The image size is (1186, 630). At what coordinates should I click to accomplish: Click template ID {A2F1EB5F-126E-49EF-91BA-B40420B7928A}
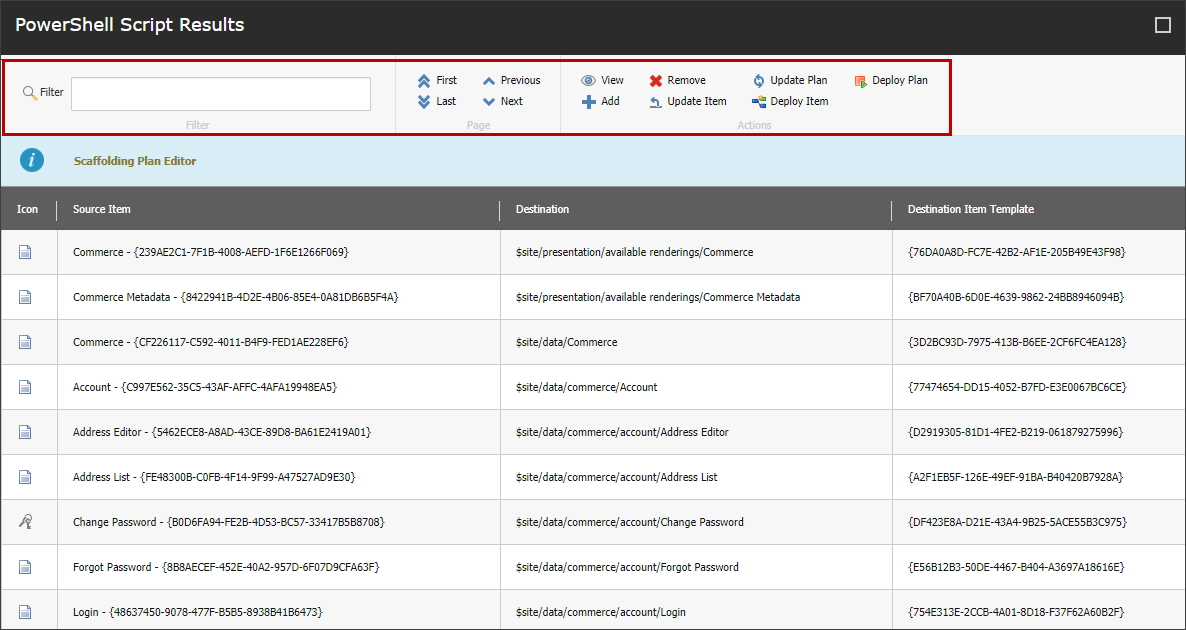pyautogui.click(x=1015, y=477)
